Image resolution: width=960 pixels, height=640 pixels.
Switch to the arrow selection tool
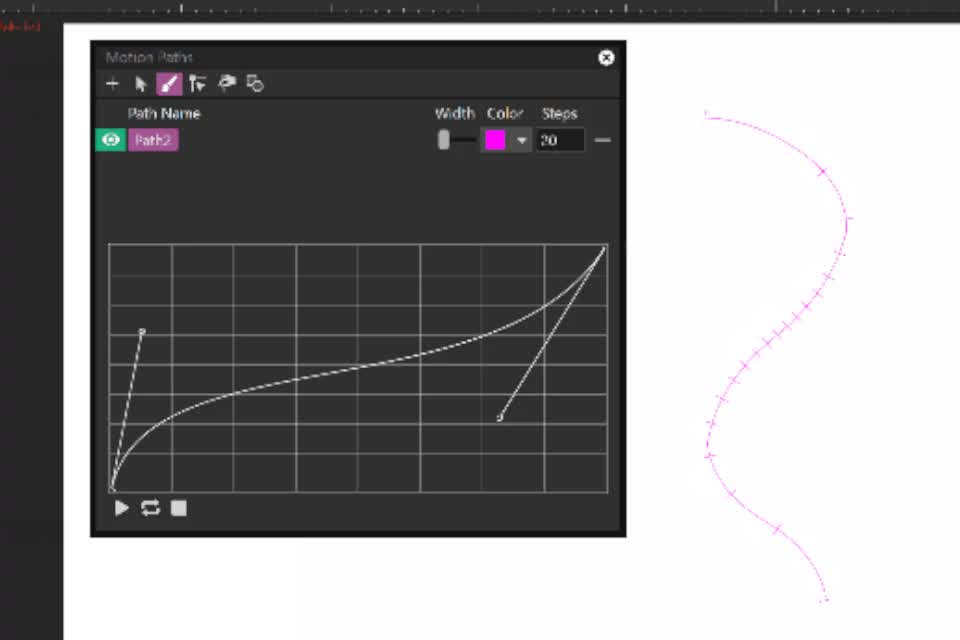140,84
